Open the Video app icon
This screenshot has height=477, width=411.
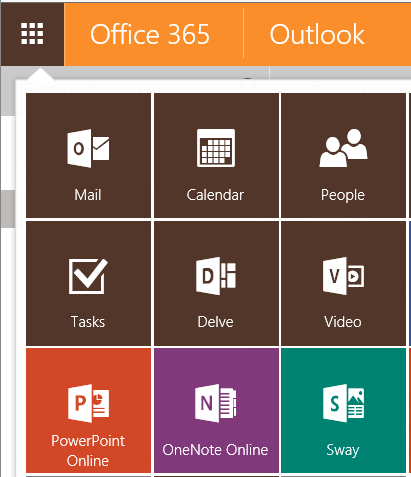(x=343, y=276)
